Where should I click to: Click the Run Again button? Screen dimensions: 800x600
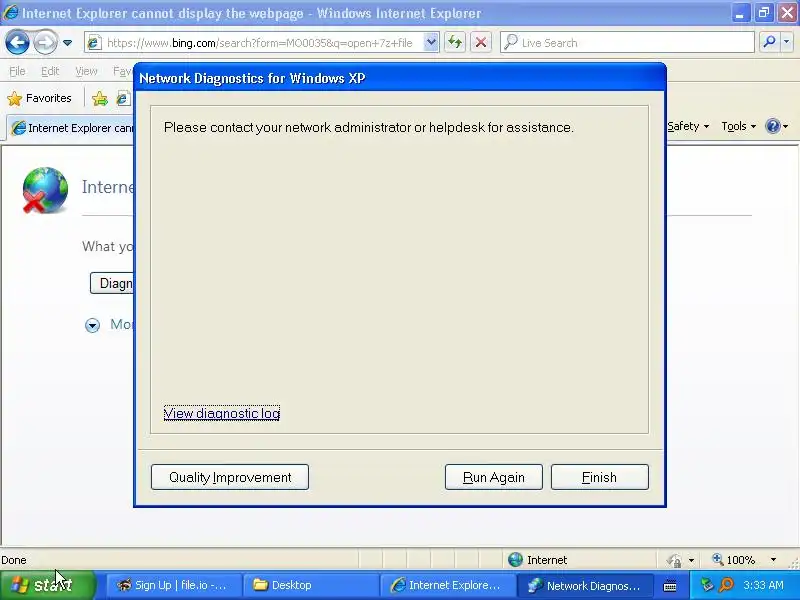coord(493,477)
